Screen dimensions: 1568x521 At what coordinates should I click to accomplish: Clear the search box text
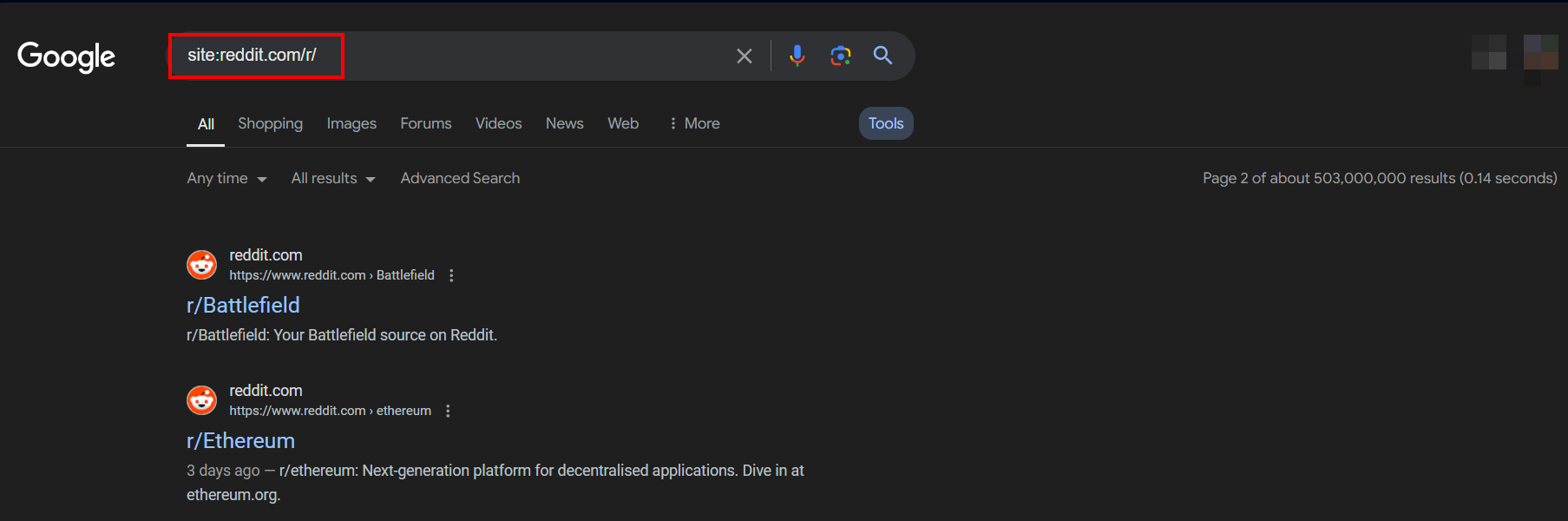(x=744, y=56)
